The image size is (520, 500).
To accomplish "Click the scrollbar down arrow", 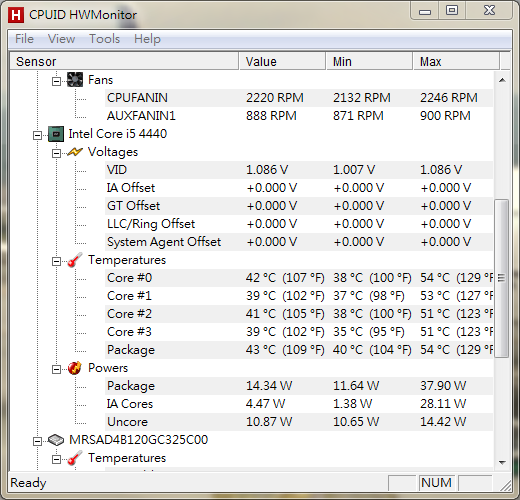I will point(502,462).
